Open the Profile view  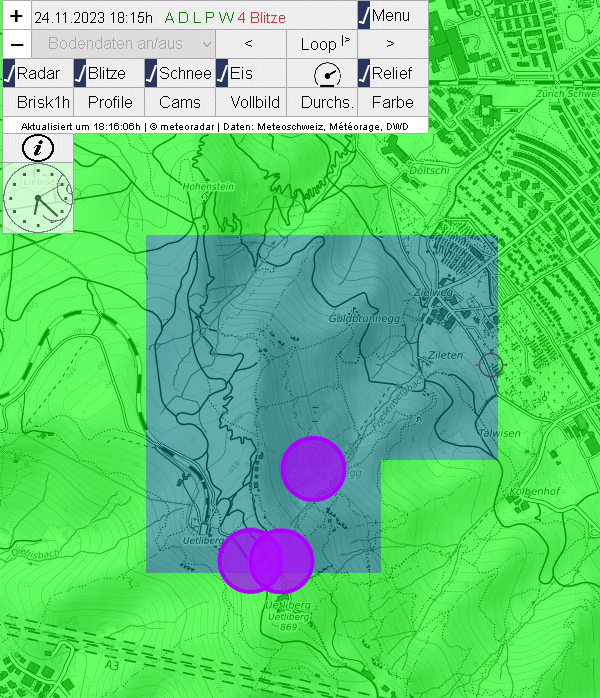point(110,102)
